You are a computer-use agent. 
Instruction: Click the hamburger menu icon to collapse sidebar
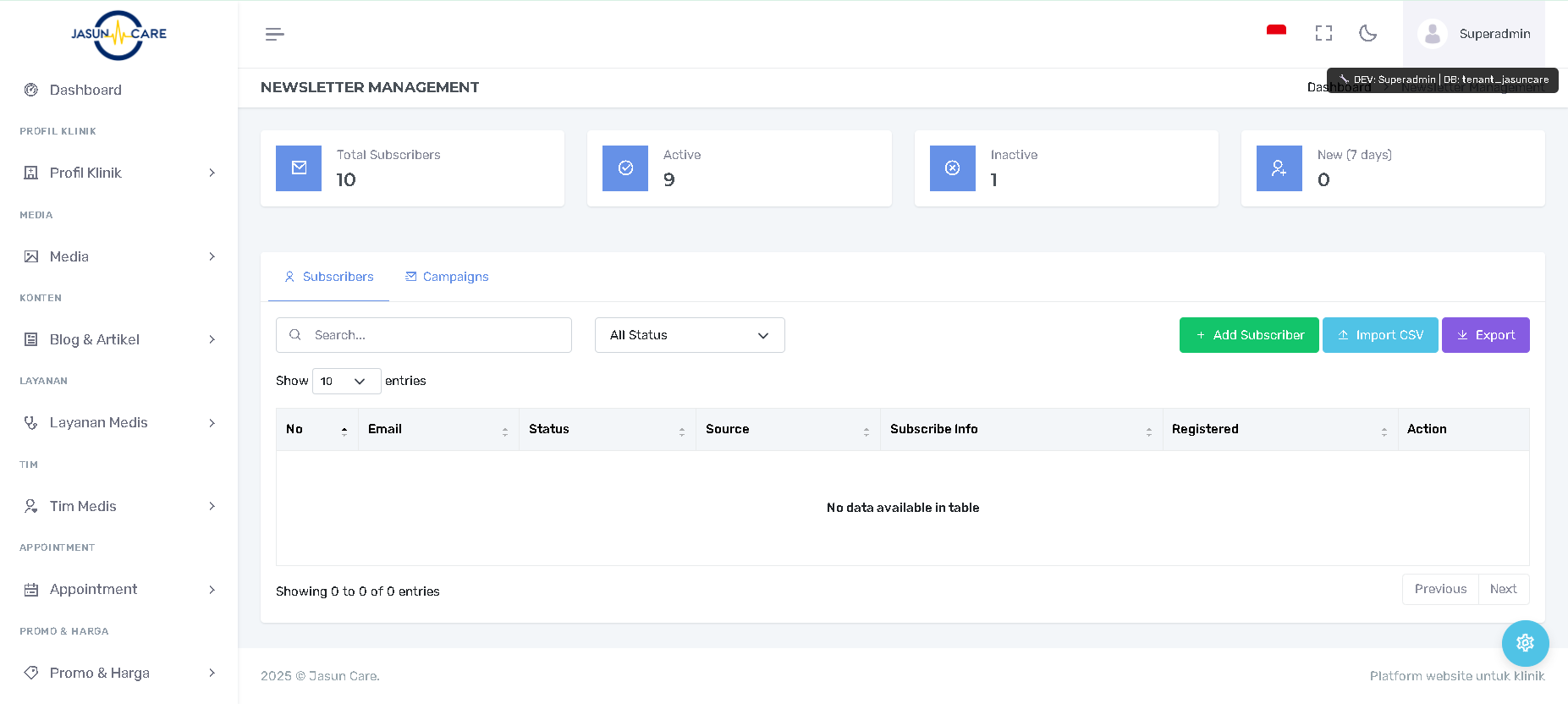coord(274,34)
